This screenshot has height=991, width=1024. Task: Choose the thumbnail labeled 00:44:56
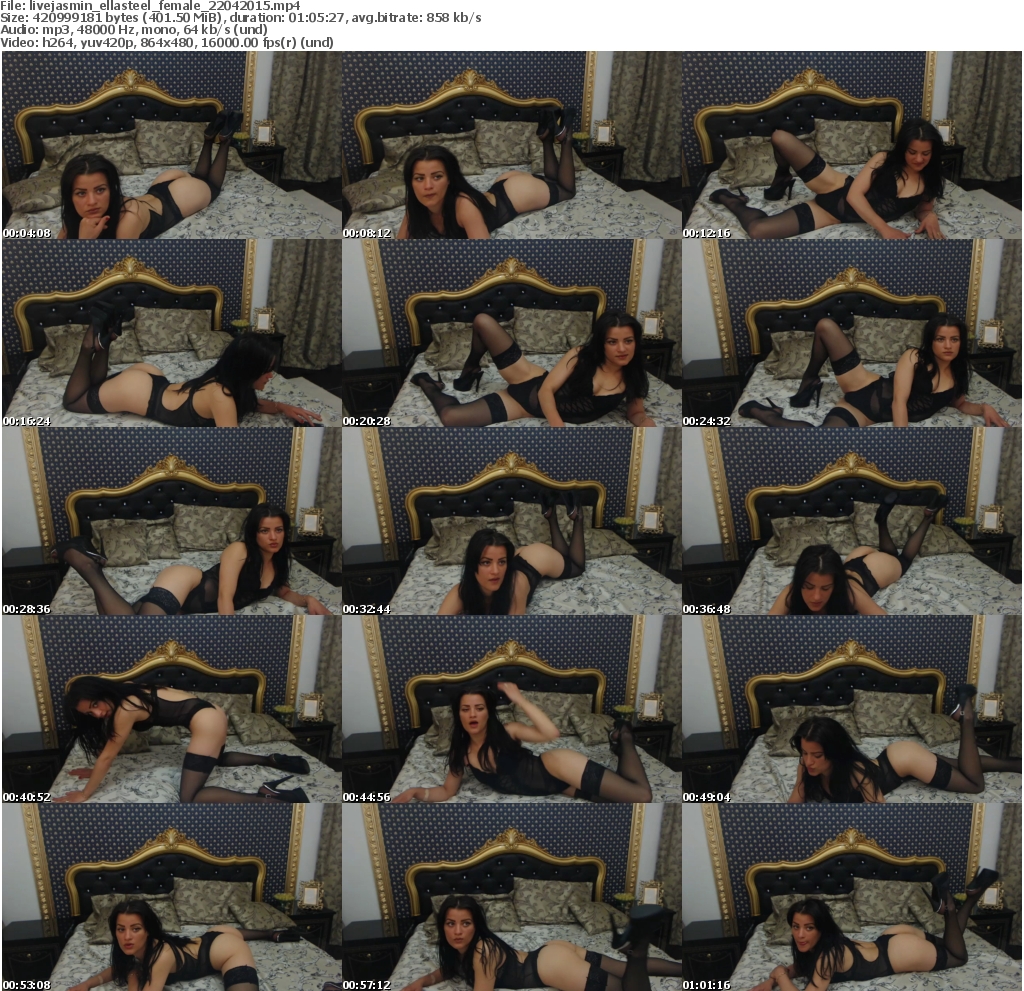tap(511, 709)
